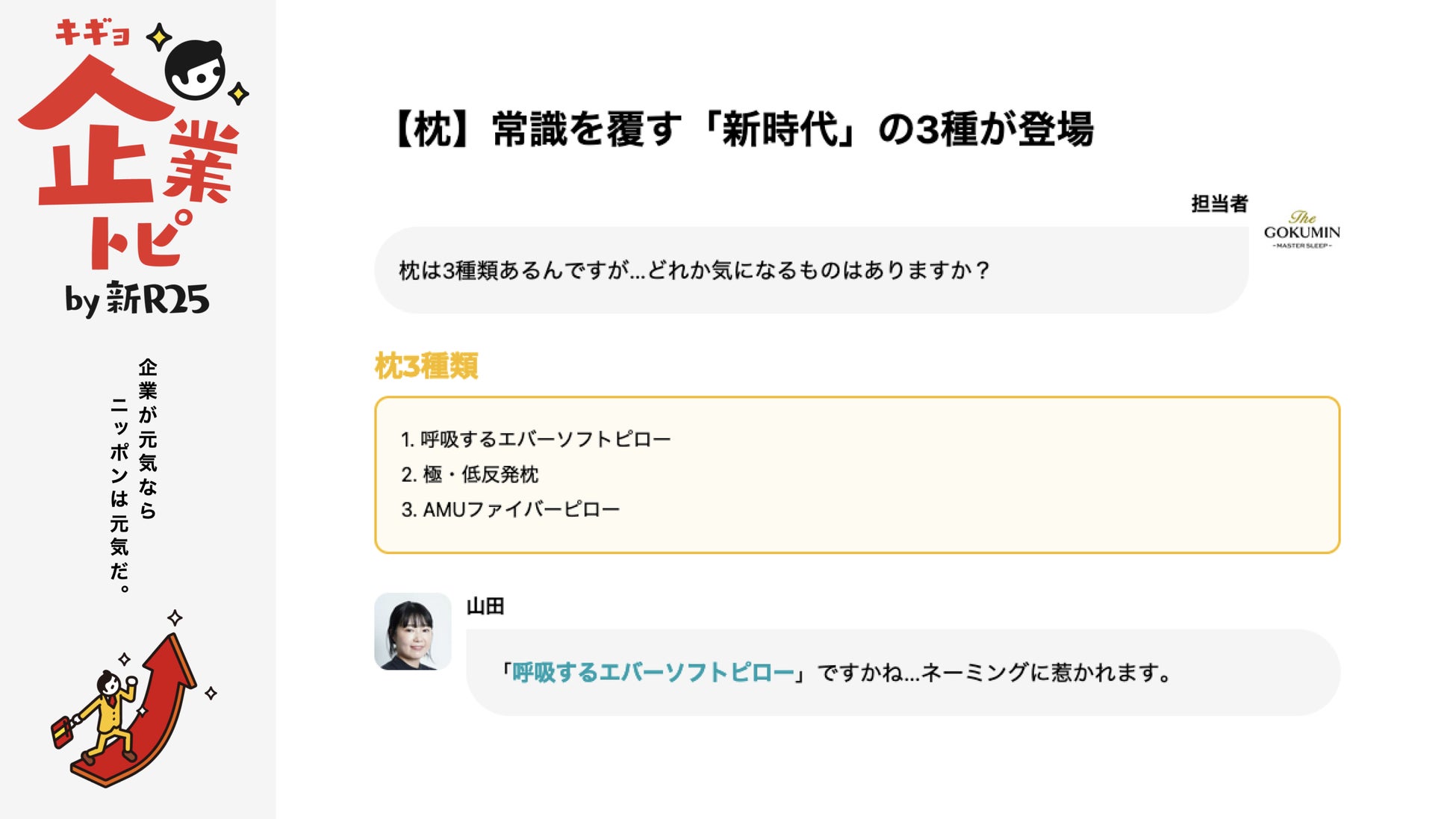The image size is (1456, 819).
Task: Click the face icon in the logo
Action: click(194, 70)
